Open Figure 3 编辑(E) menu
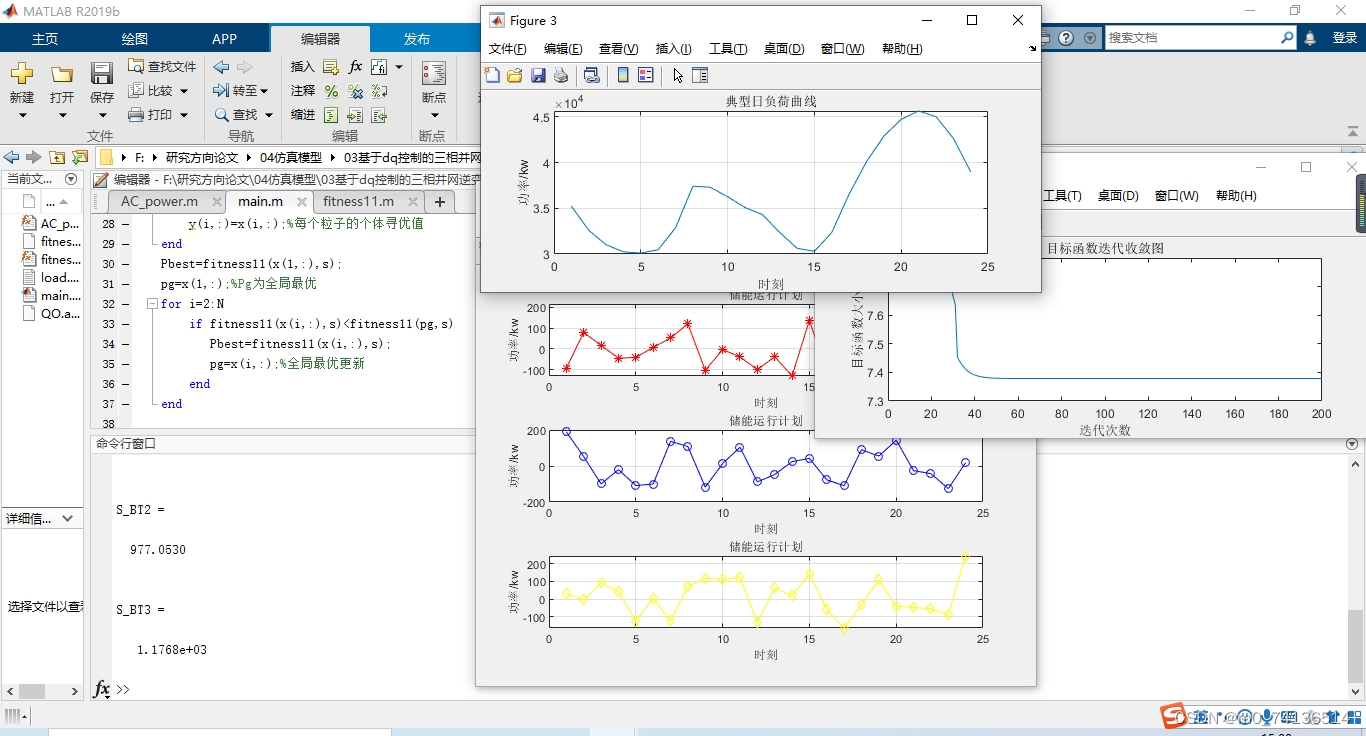 tap(563, 49)
